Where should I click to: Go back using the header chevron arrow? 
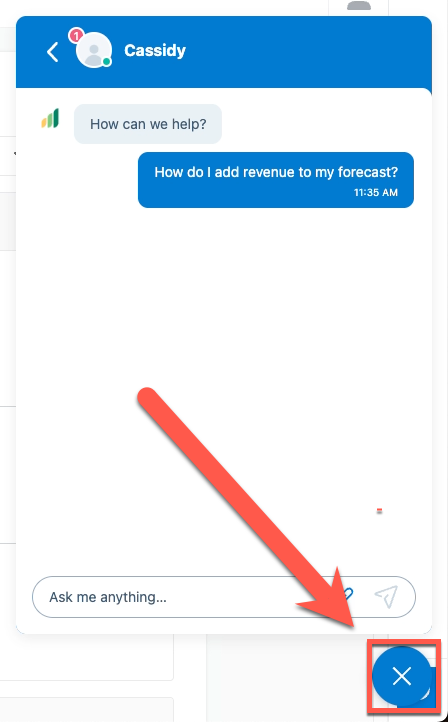[52, 52]
